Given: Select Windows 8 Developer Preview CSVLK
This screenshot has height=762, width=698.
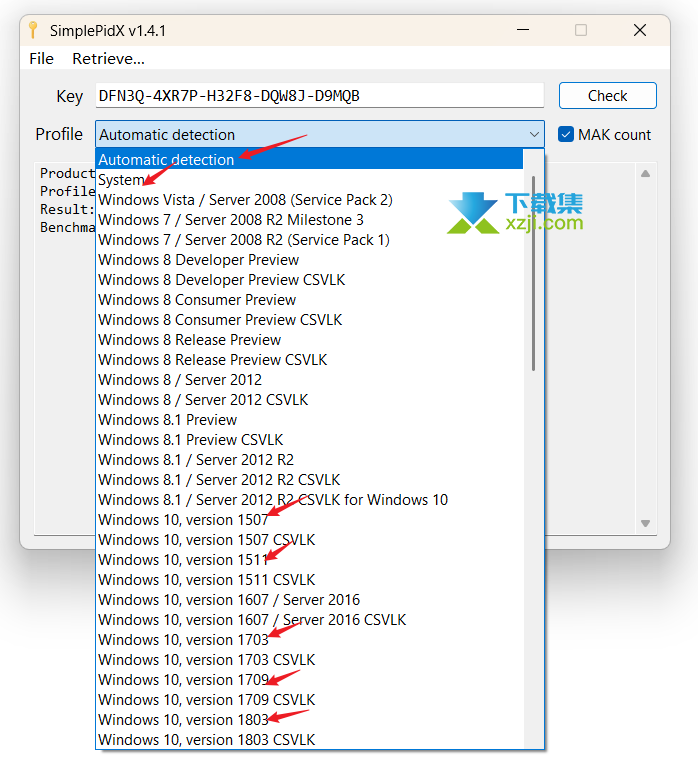Looking at the screenshot, I should coord(310,279).
